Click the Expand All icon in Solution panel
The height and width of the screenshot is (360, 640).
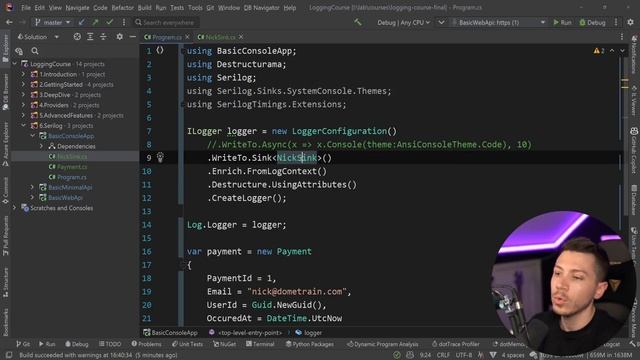[90, 37]
